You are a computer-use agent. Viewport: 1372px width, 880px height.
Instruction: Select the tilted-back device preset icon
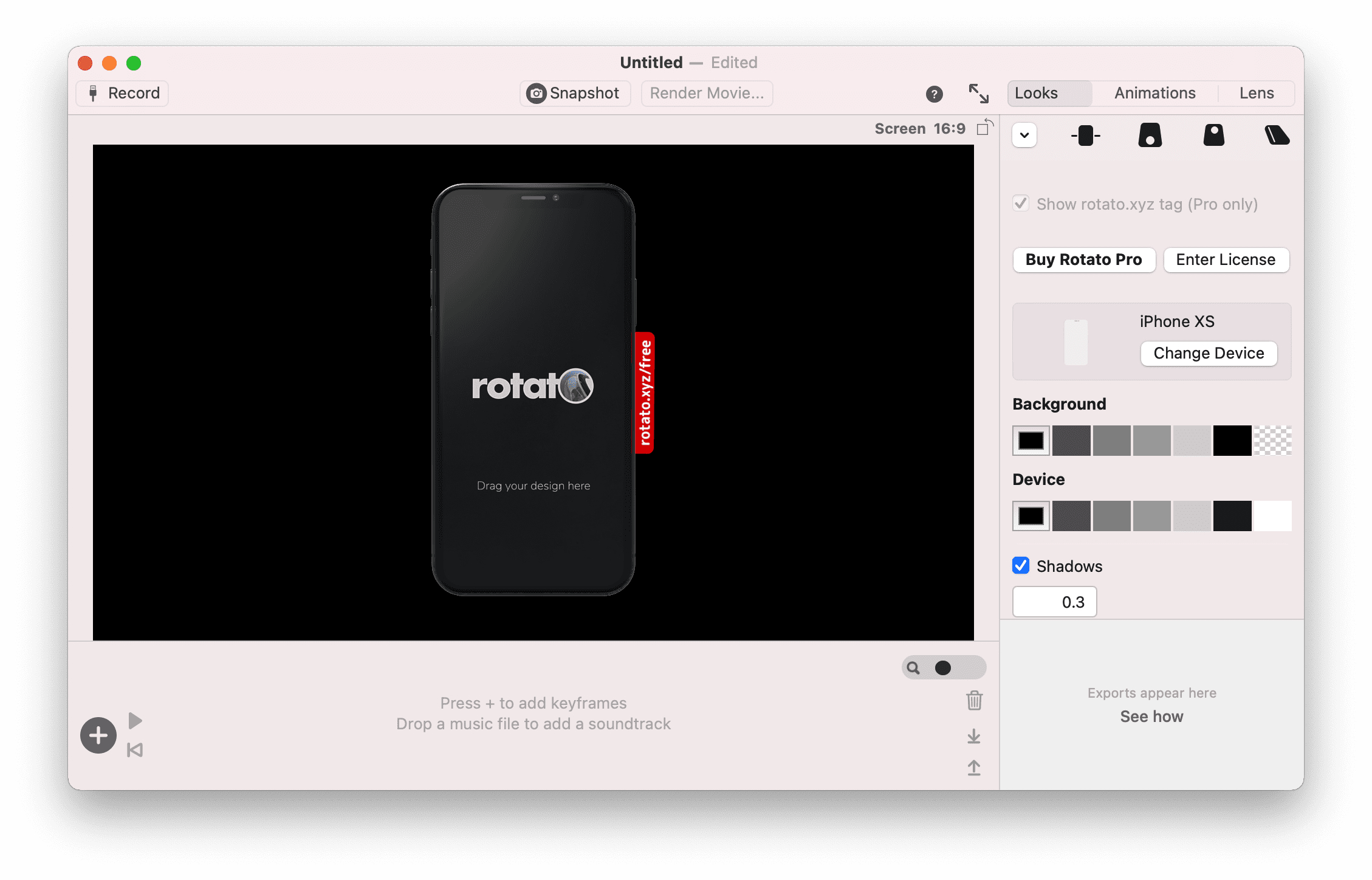point(1150,135)
